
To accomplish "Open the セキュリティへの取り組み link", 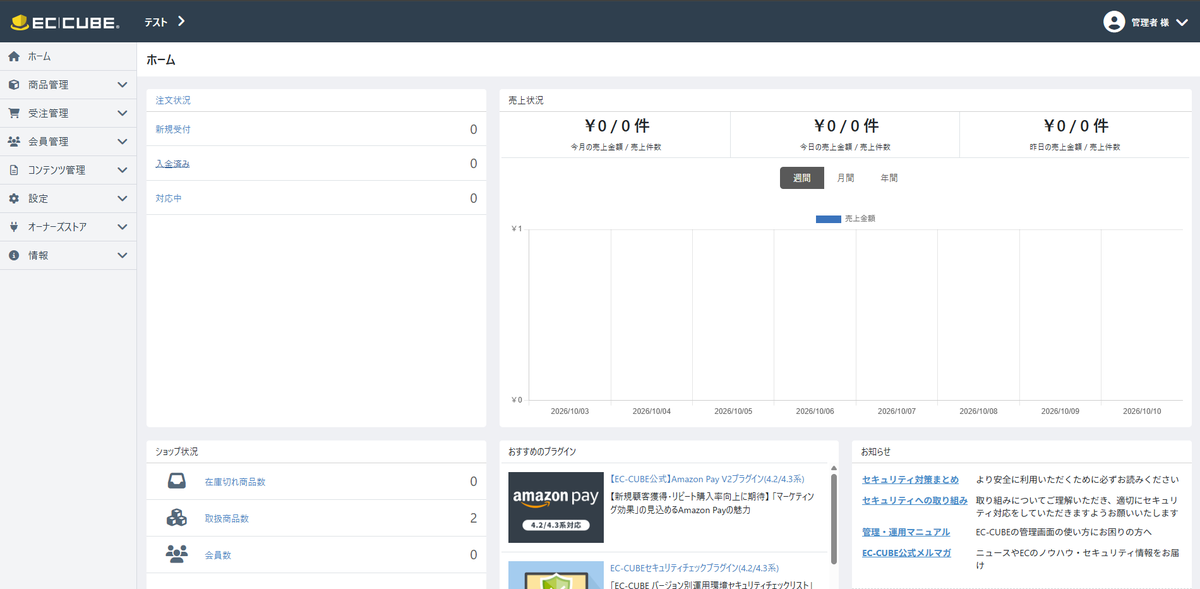I will click(915, 500).
